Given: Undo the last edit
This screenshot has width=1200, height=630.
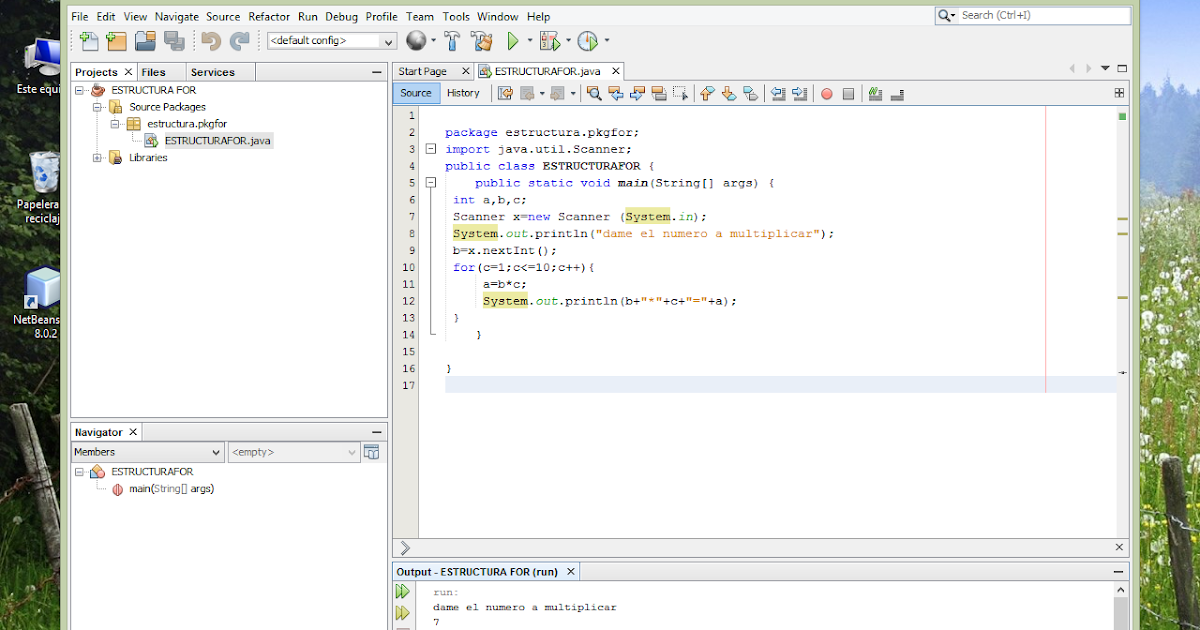Looking at the screenshot, I should 212,40.
